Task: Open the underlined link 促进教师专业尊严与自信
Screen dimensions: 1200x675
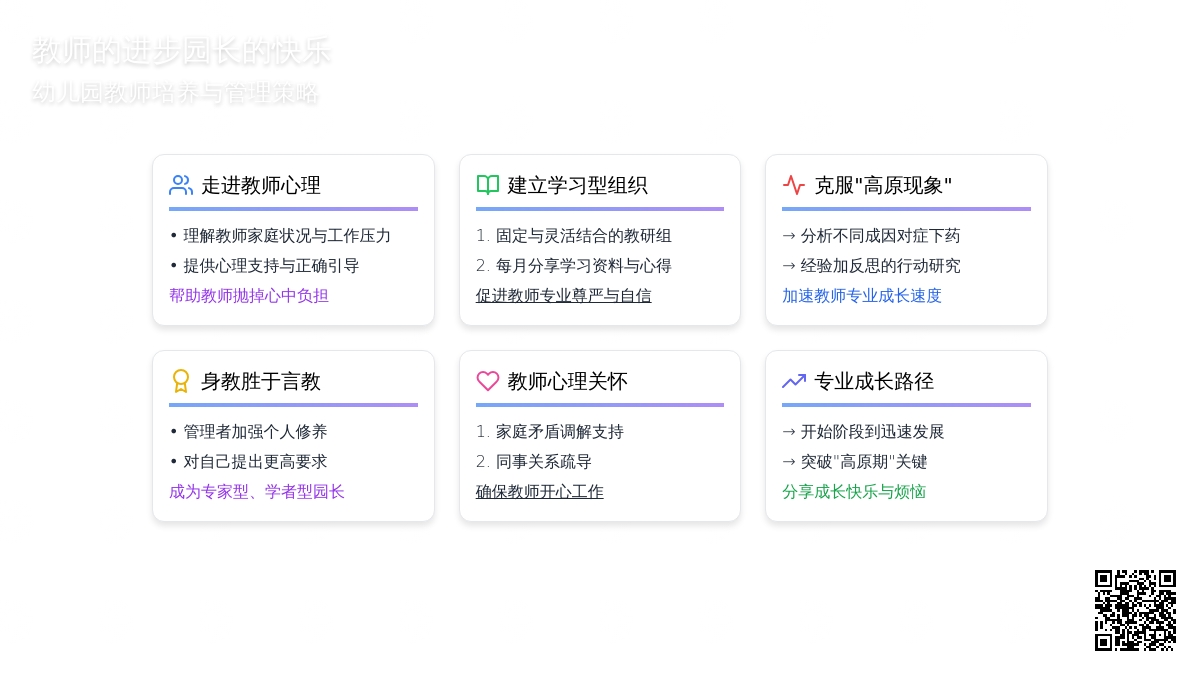Action: [564, 296]
